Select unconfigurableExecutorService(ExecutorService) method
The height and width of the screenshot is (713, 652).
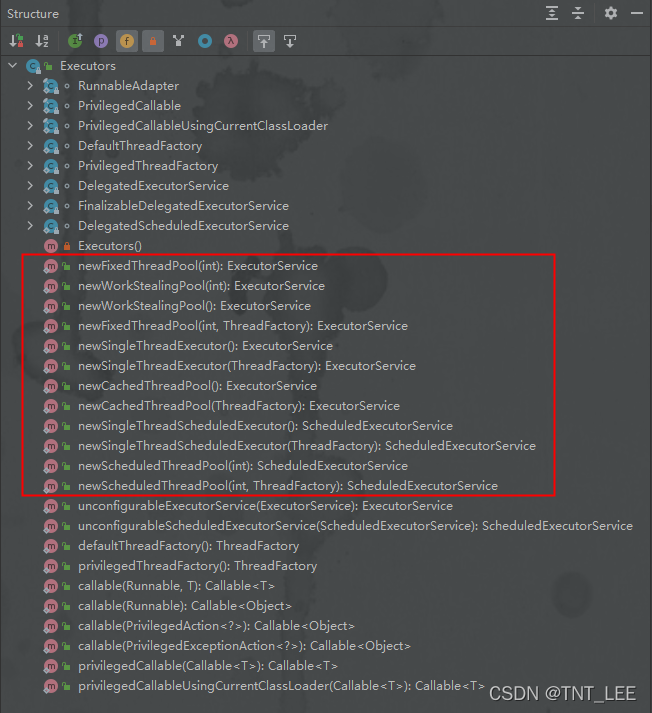pyautogui.click(x=266, y=506)
